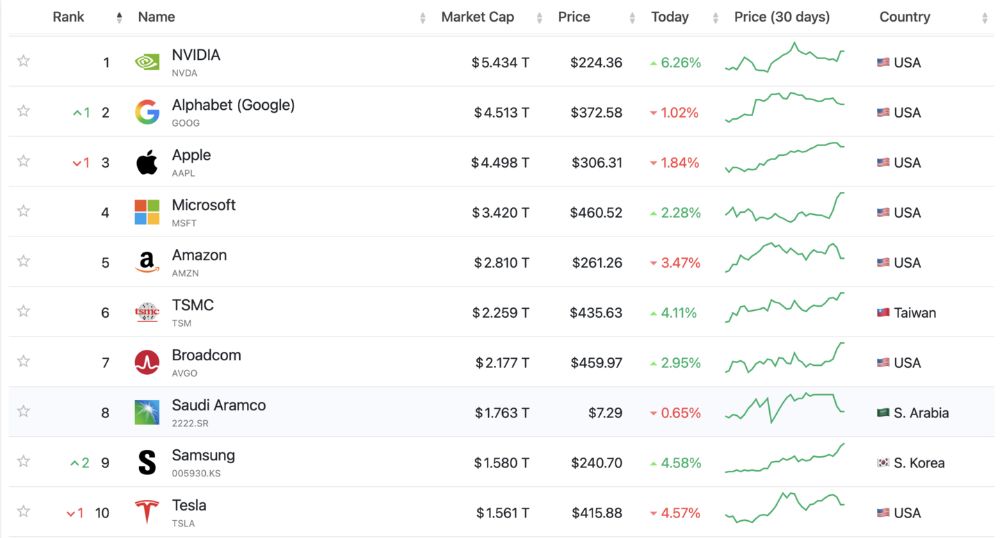This screenshot has height=538, width=1000.
Task: Click the $306.31 Apple price
Action: [596, 163]
